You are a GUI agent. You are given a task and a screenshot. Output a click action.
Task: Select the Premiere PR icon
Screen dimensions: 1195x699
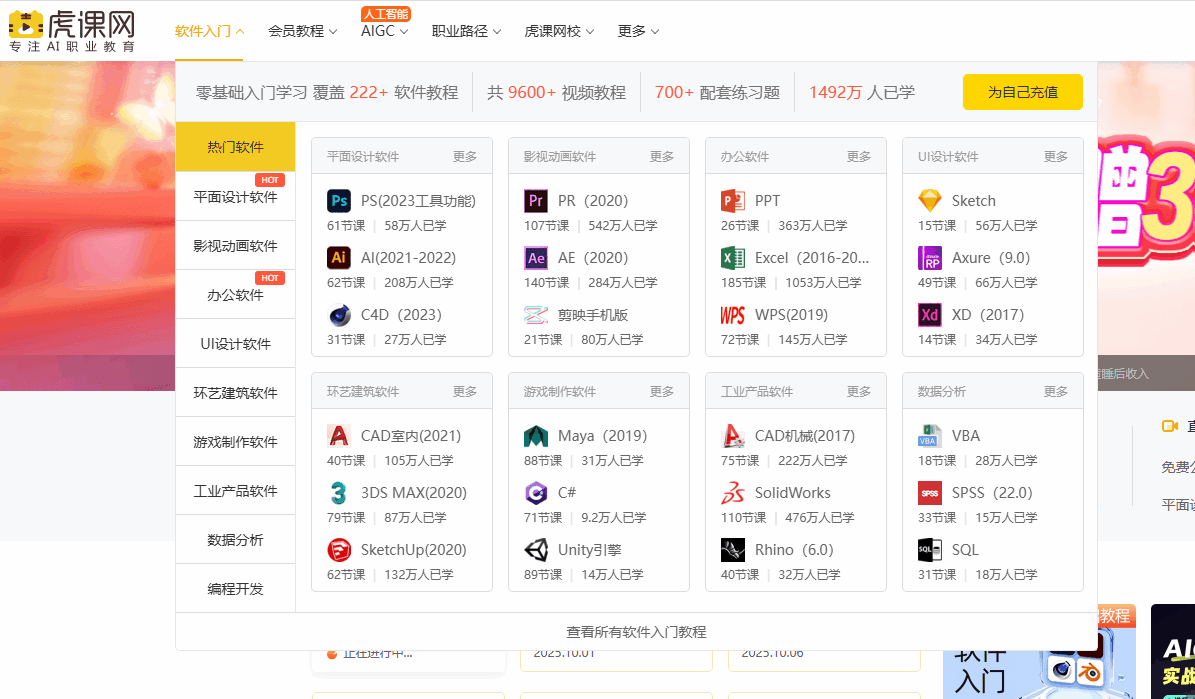coord(536,201)
